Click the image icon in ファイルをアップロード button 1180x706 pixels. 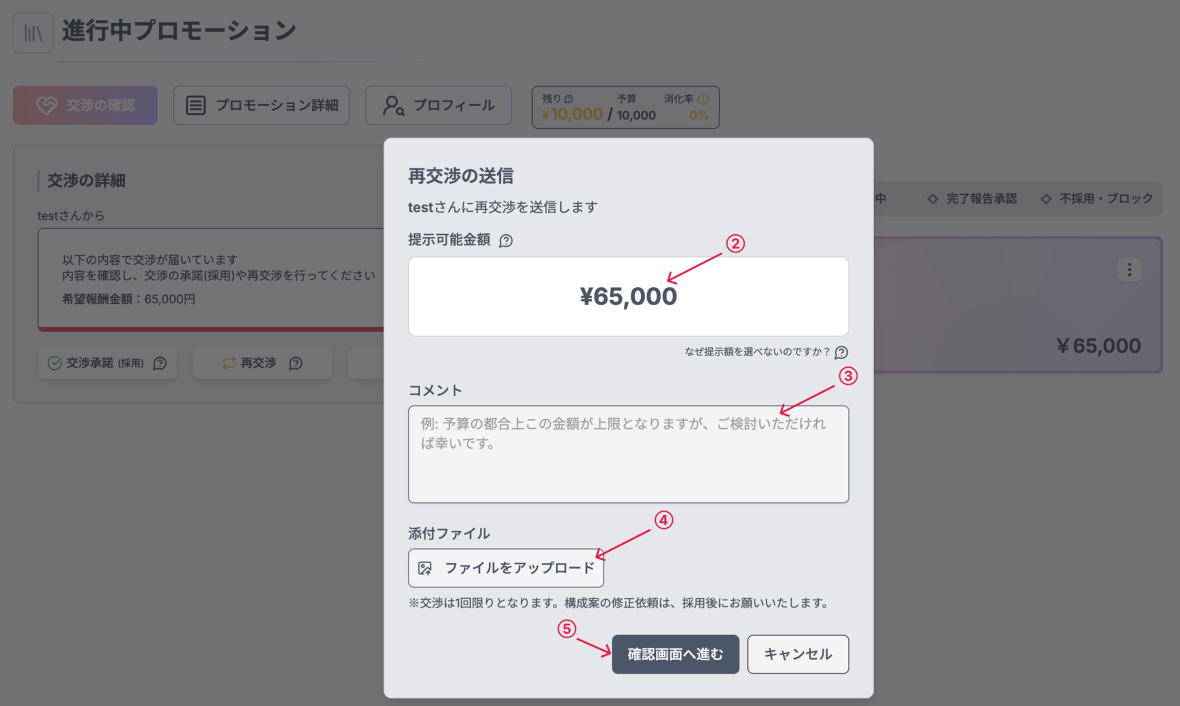425,568
